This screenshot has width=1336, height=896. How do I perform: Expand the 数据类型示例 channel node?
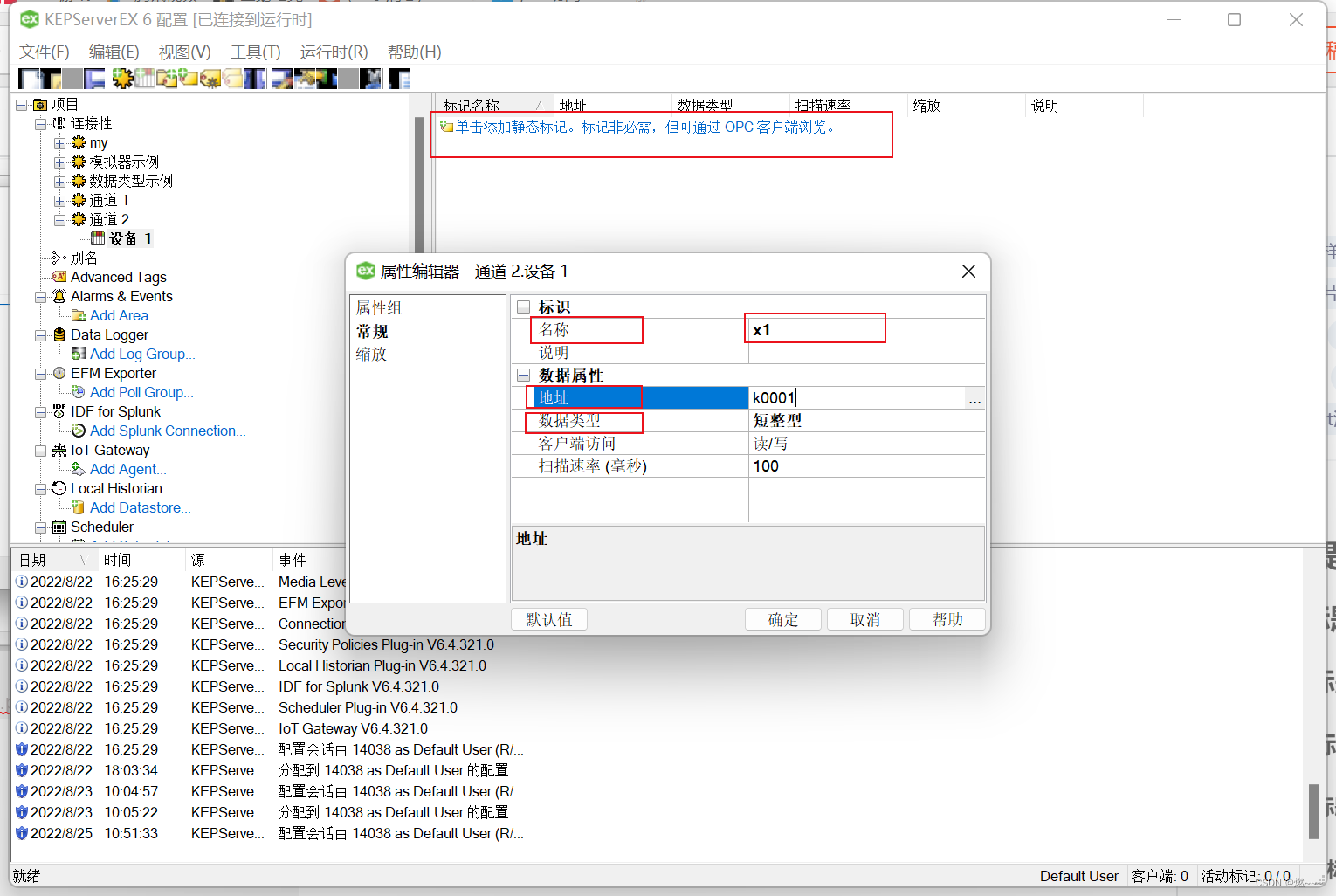tap(59, 181)
